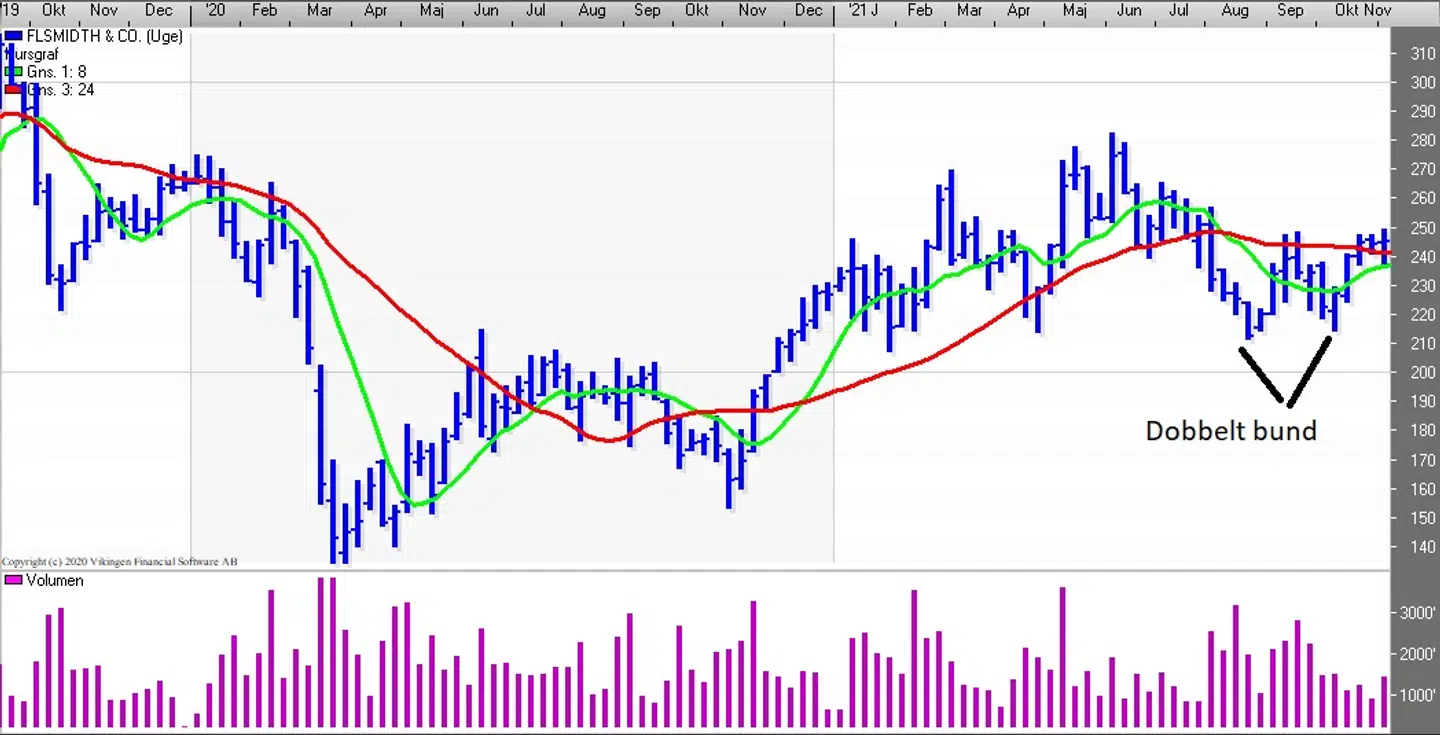Click the 2000' volume axis label

click(1417, 654)
